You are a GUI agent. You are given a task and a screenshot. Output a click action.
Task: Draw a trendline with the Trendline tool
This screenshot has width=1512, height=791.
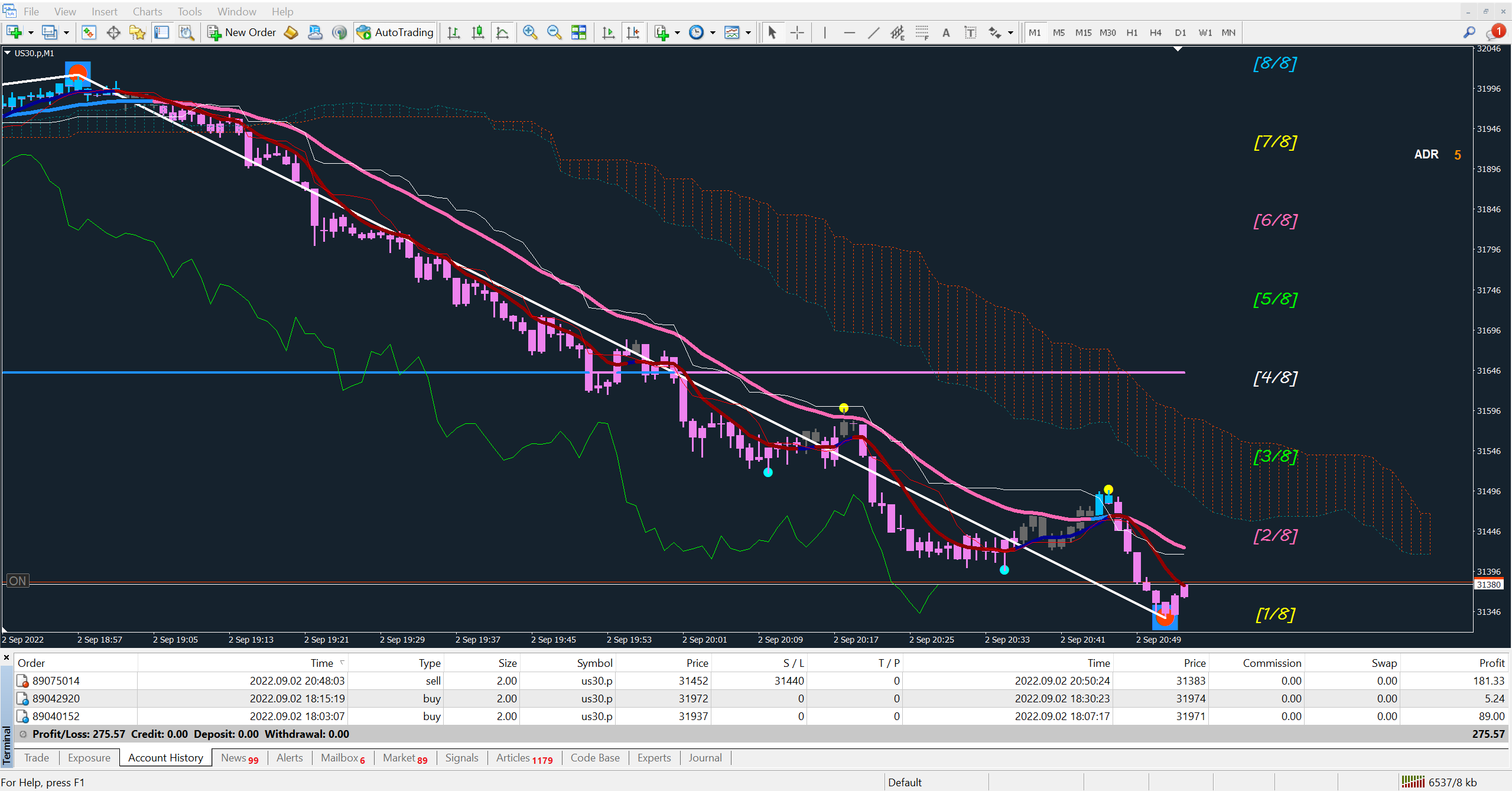[873, 33]
